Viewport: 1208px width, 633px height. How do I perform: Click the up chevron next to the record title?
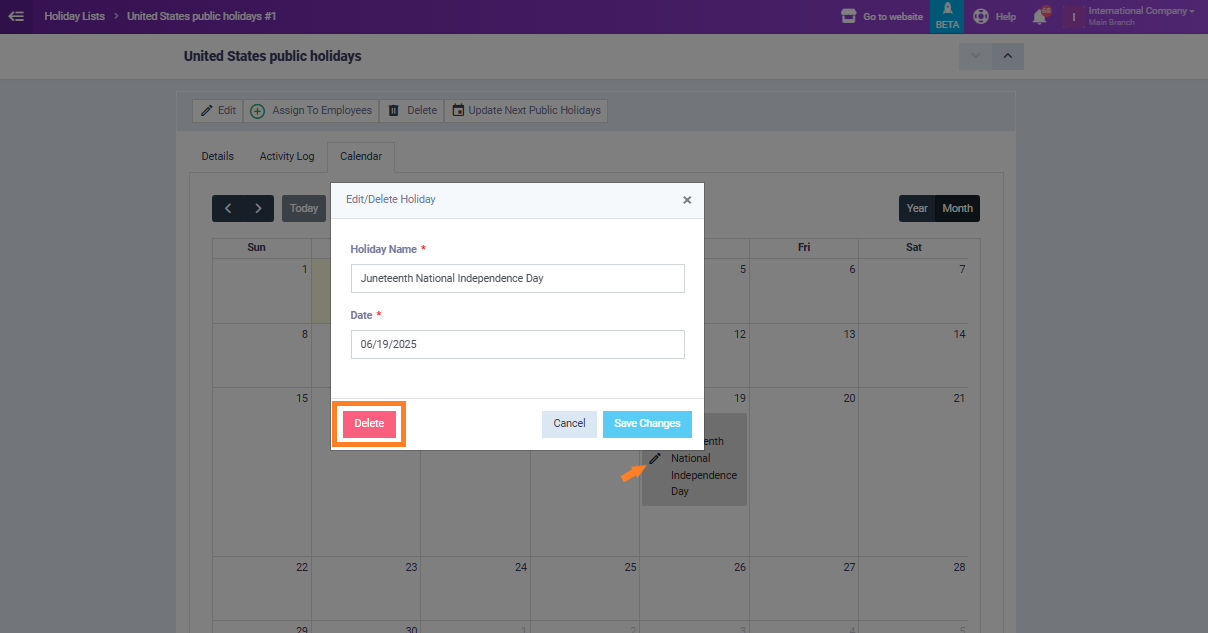(x=1007, y=56)
